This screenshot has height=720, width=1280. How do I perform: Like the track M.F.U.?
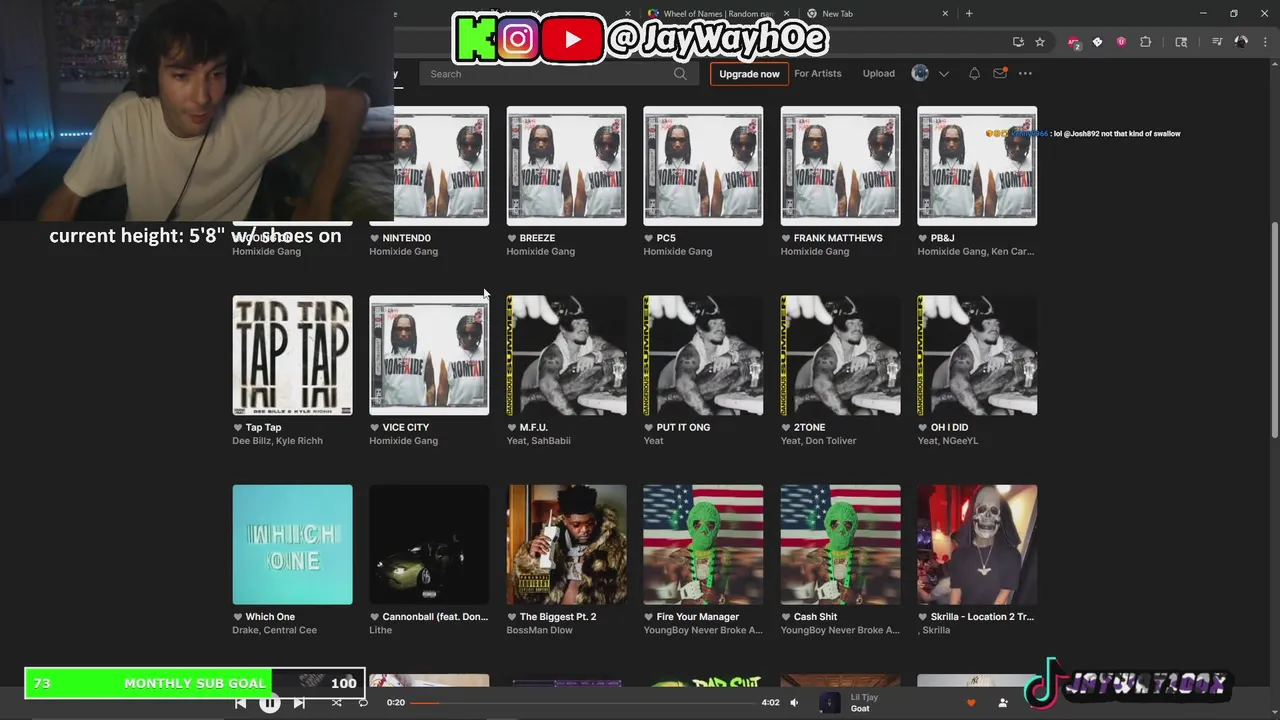[512, 427]
